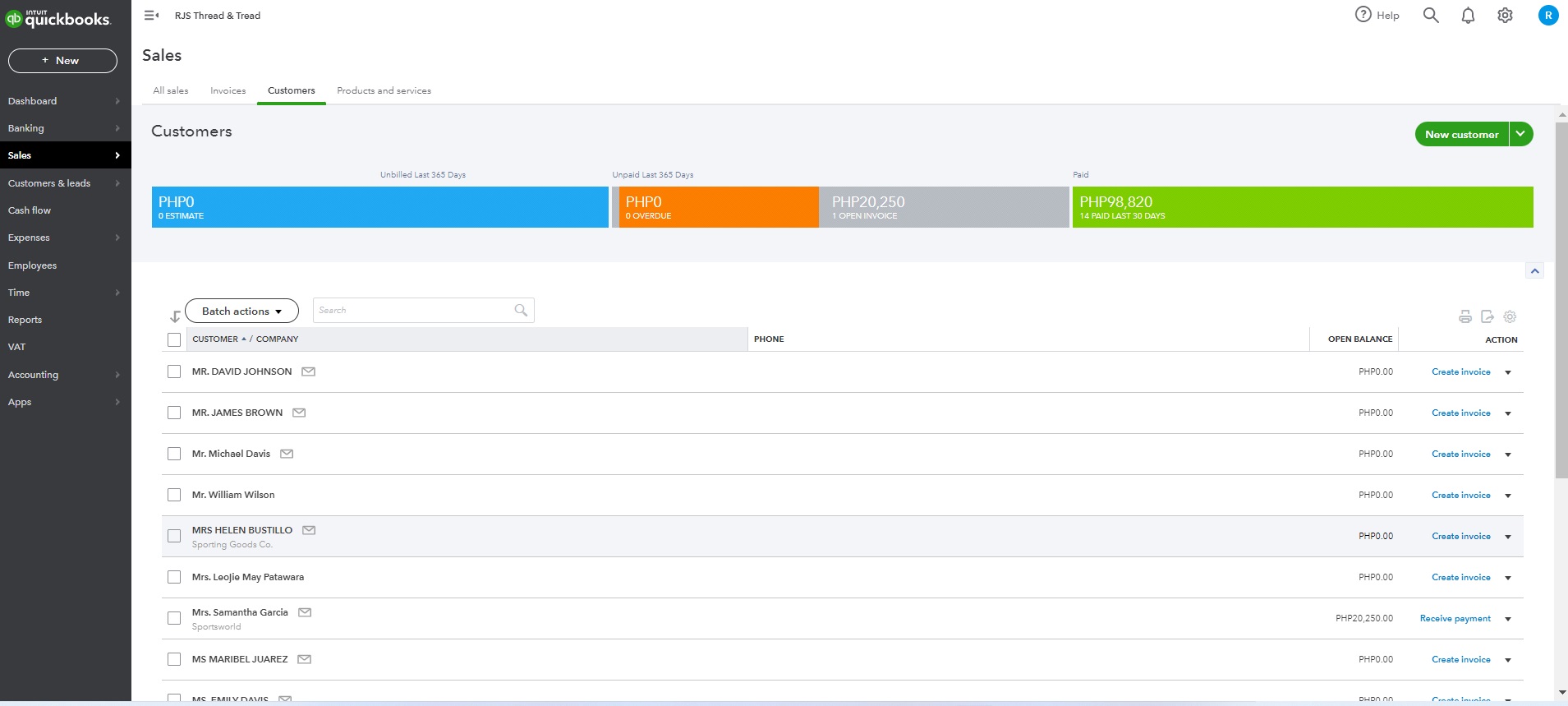Create invoice for Mr. David Johnson
The height and width of the screenshot is (706, 1568).
point(1460,371)
